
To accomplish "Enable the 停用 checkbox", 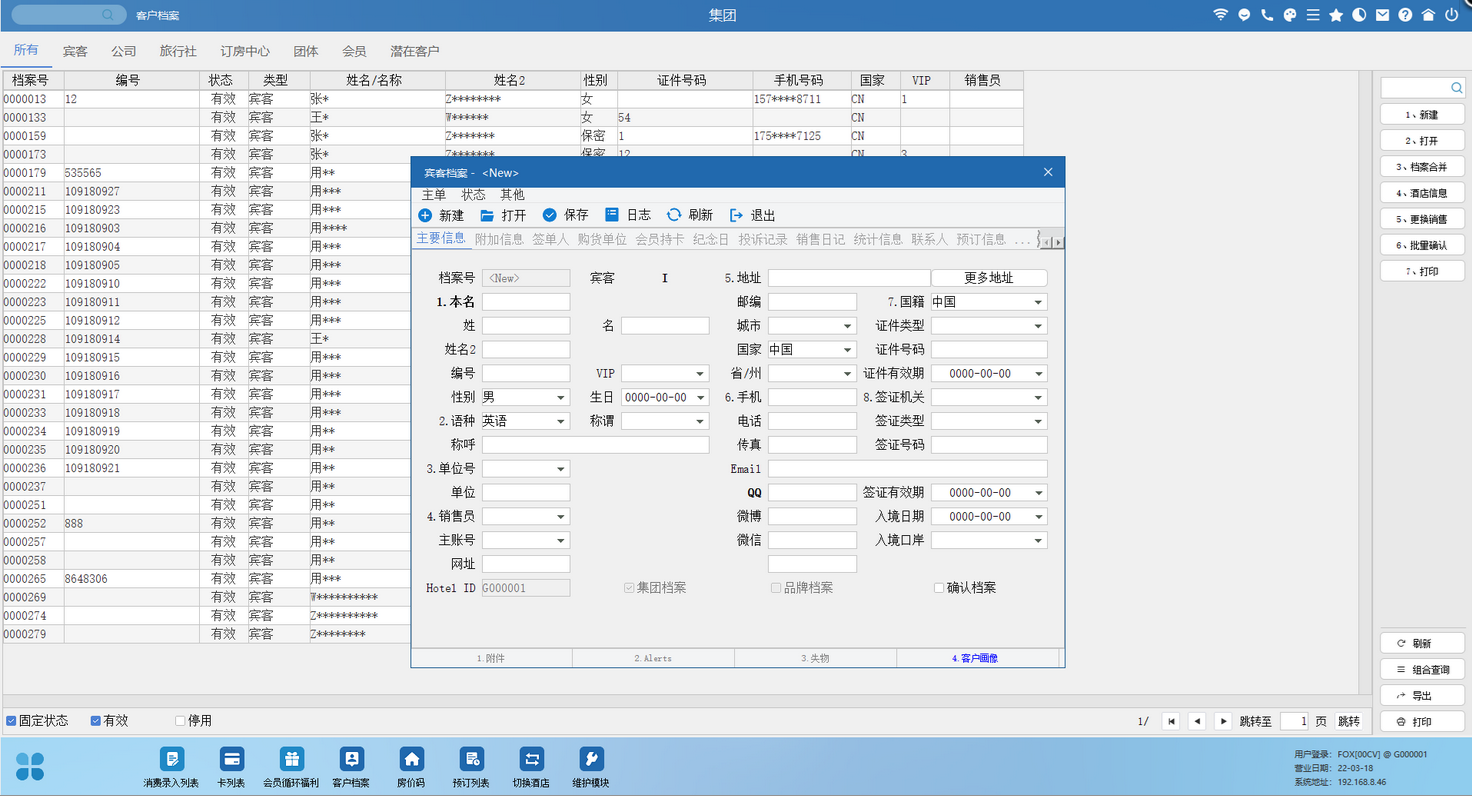I will coord(180,721).
